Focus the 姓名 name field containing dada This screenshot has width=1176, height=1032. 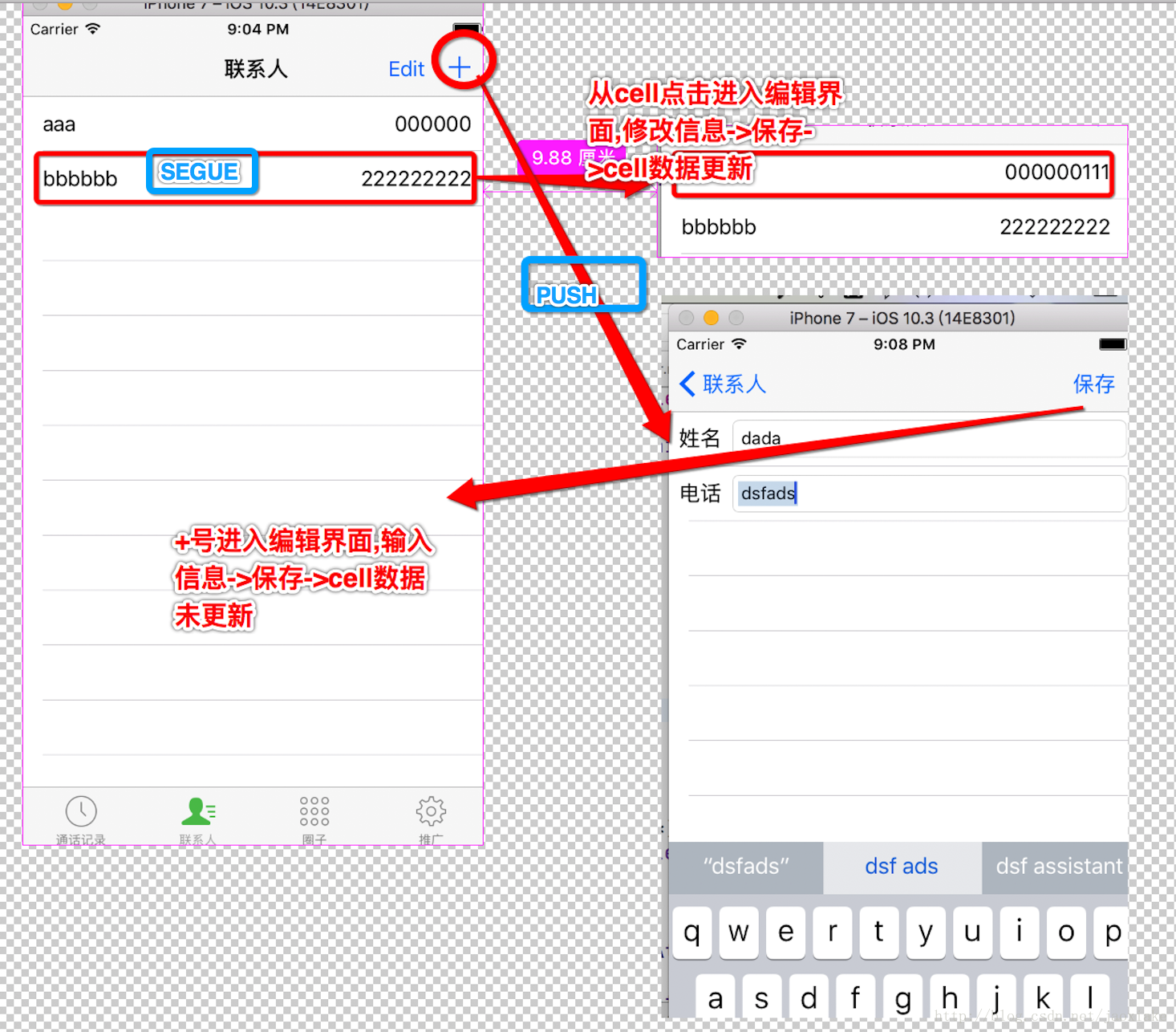[x=929, y=438]
